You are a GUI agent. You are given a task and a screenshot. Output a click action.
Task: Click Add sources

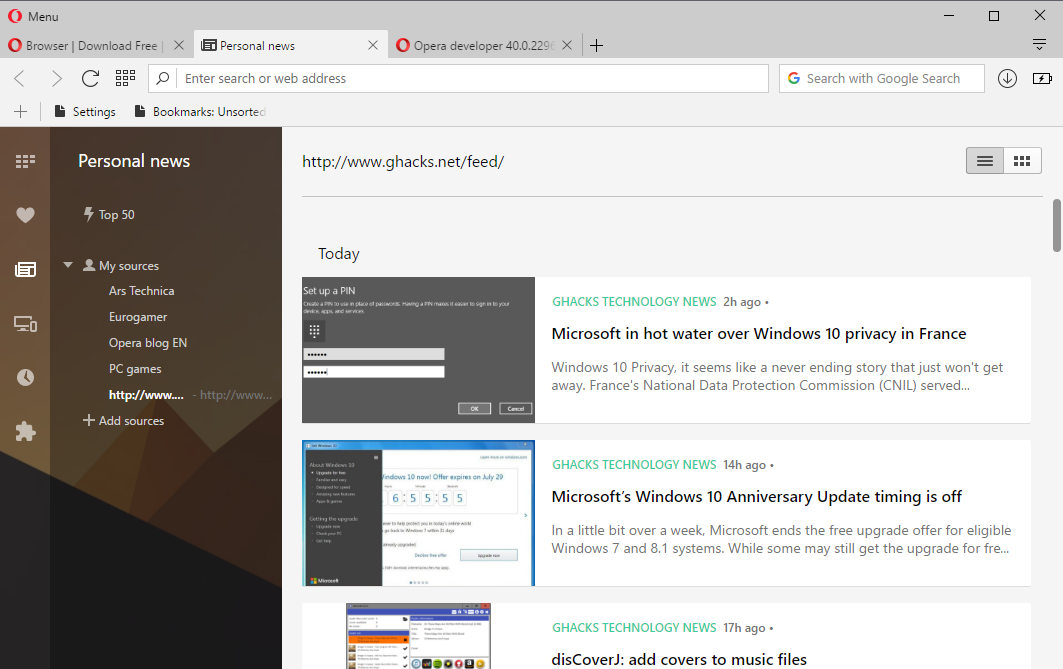[123, 421]
